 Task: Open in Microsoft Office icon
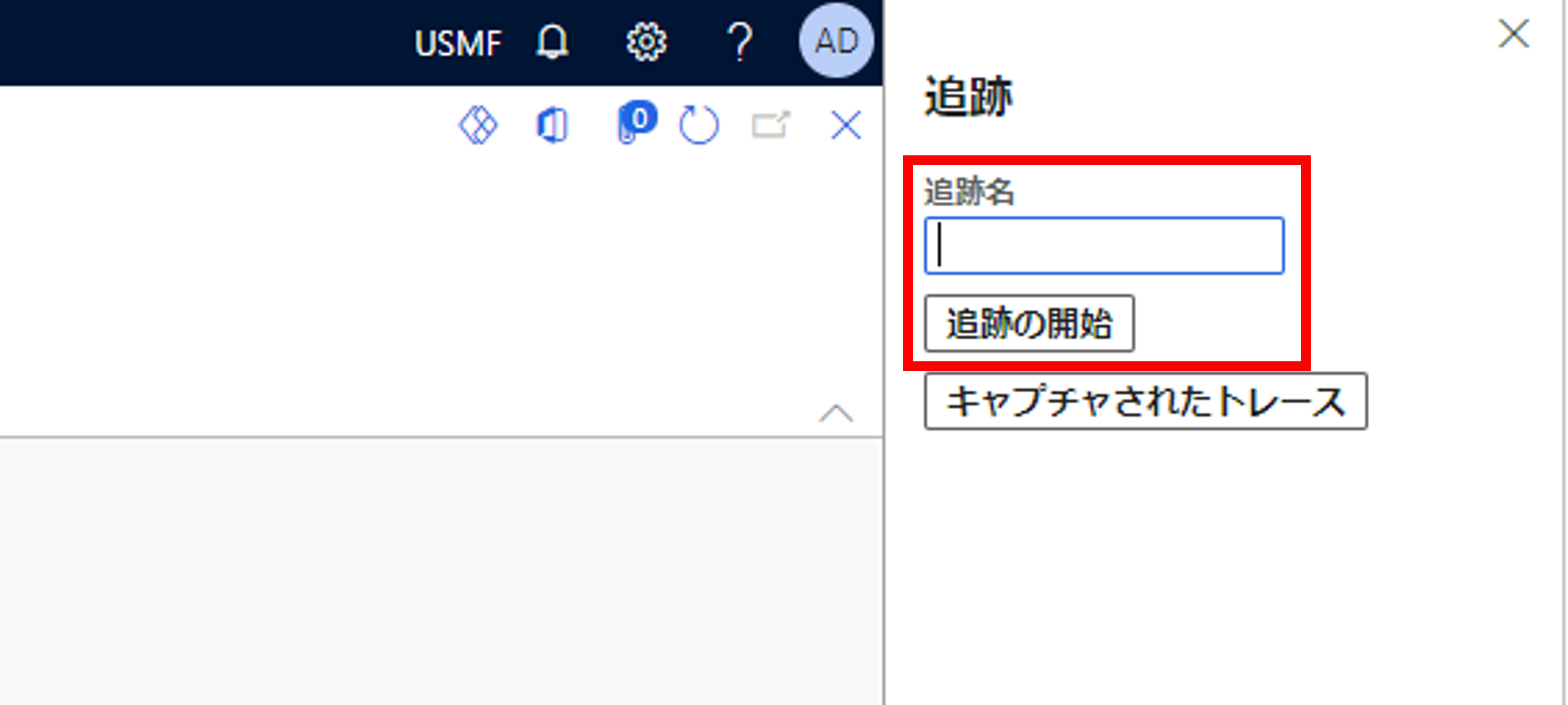552,126
